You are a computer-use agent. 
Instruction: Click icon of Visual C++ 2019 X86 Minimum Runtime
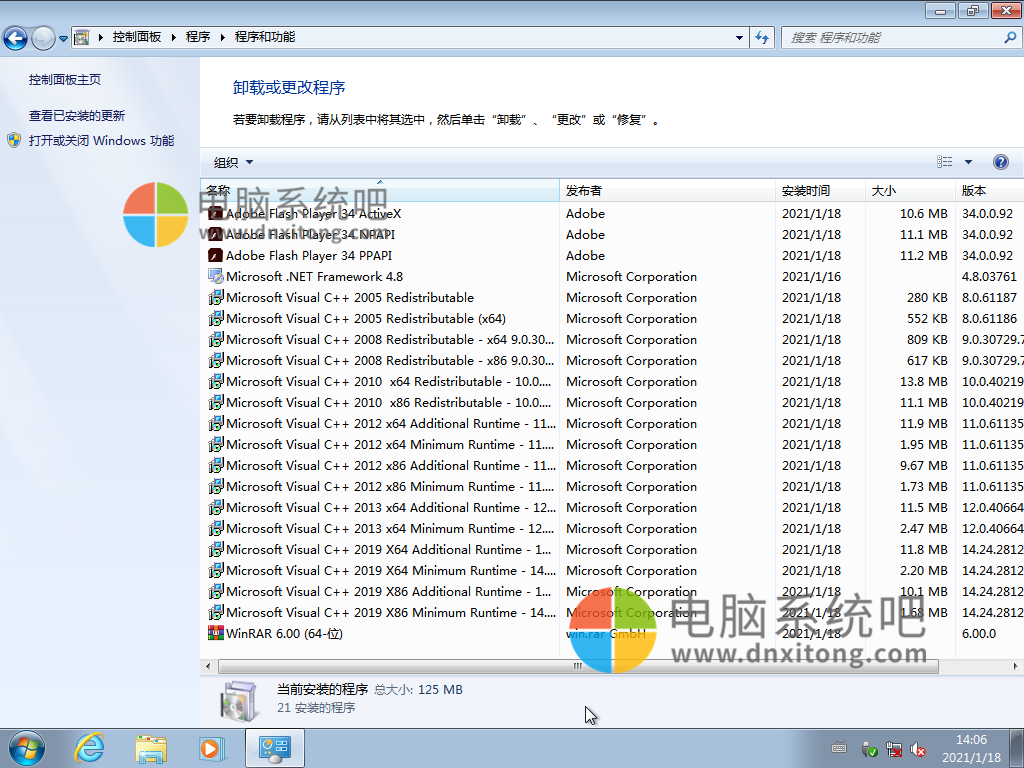tap(216, 612)
